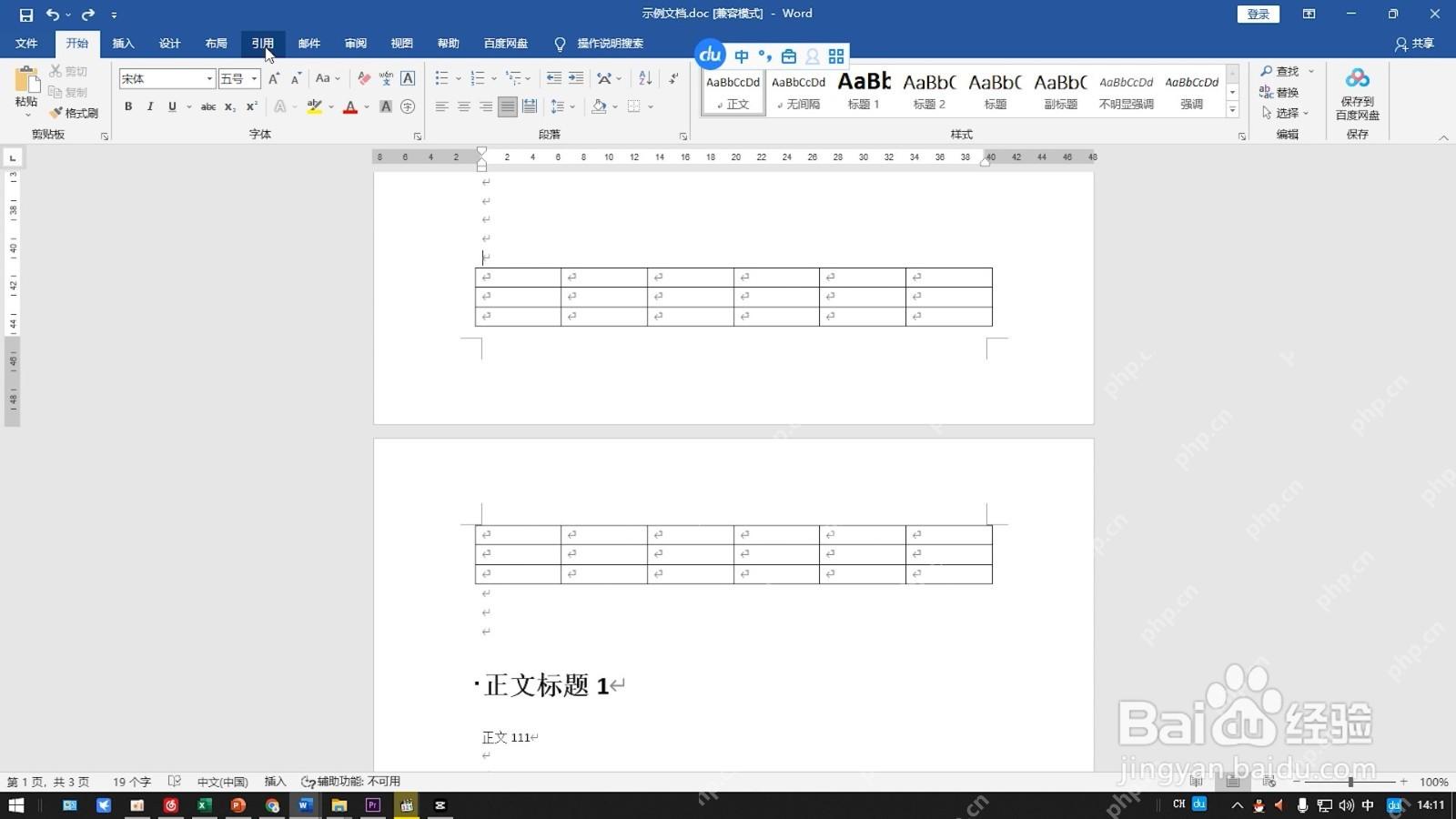
Task: Insert an enclosed character (字 in a circle)
Action: point(408,106)
